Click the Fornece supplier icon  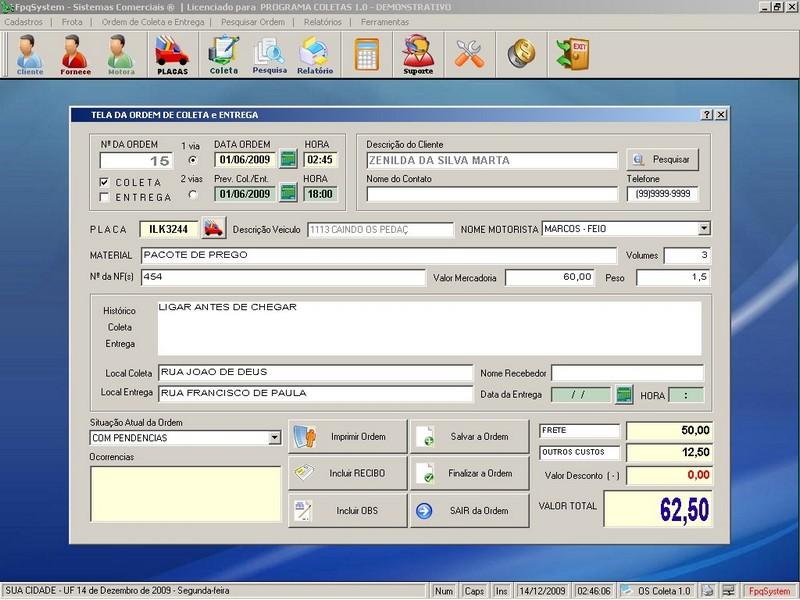75,54
